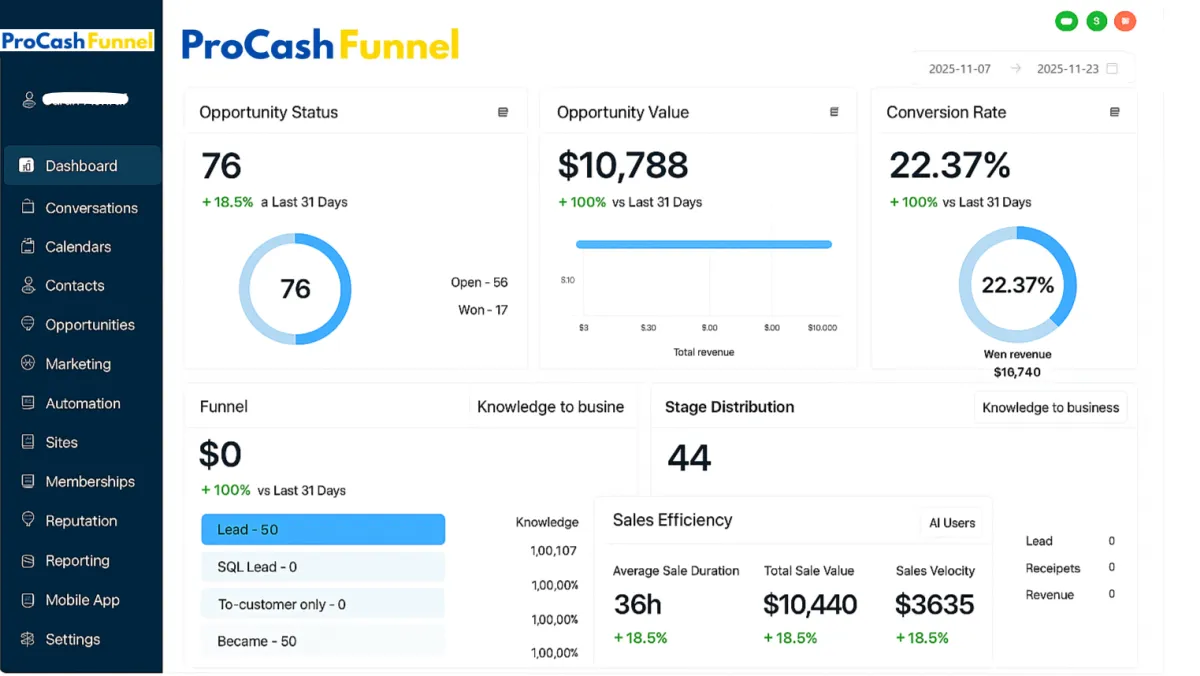1200x676 pixels.
Task: Click the 'Sales Efficiency' panel title
Action: 672,520
